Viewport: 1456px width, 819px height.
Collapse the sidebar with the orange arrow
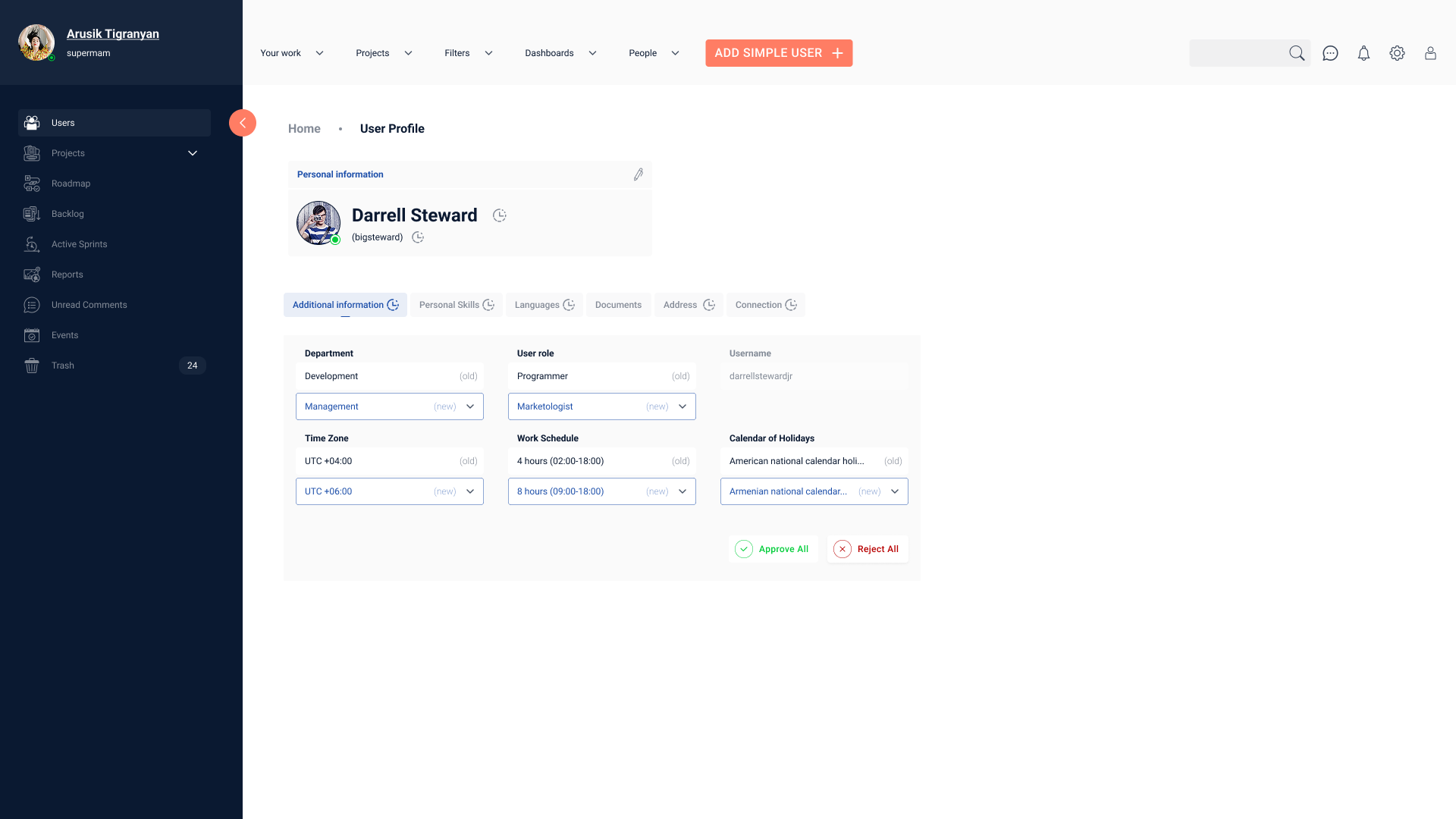(243, 123)
